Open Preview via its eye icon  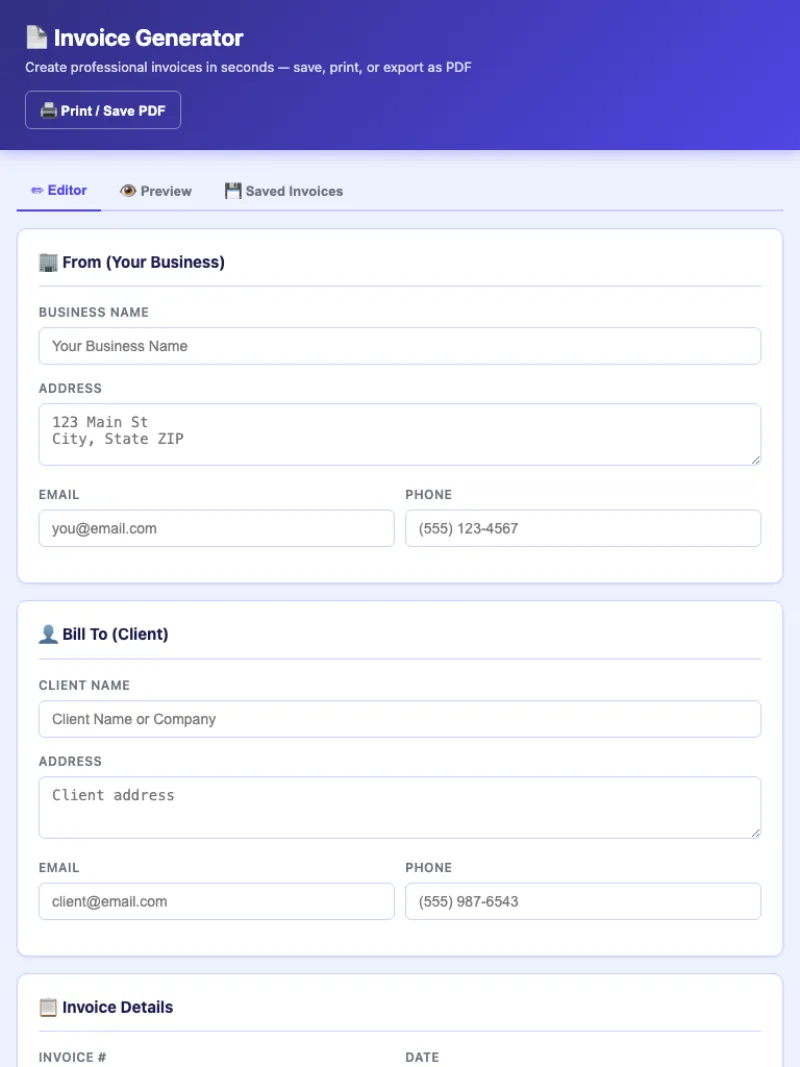click(x=128, y=191)
